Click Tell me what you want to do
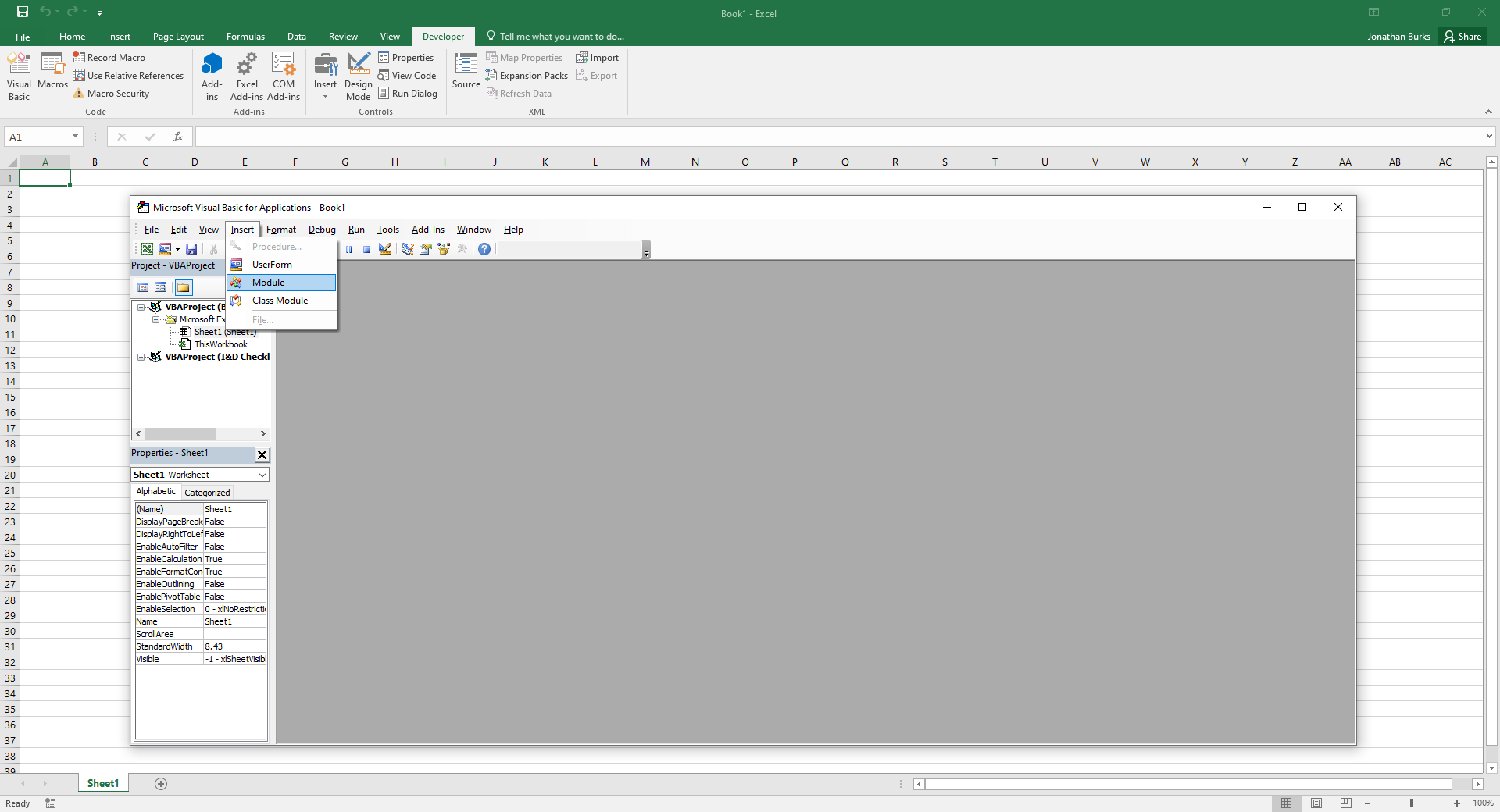This screenshot has width=1500, height=812. click(555, 37)
